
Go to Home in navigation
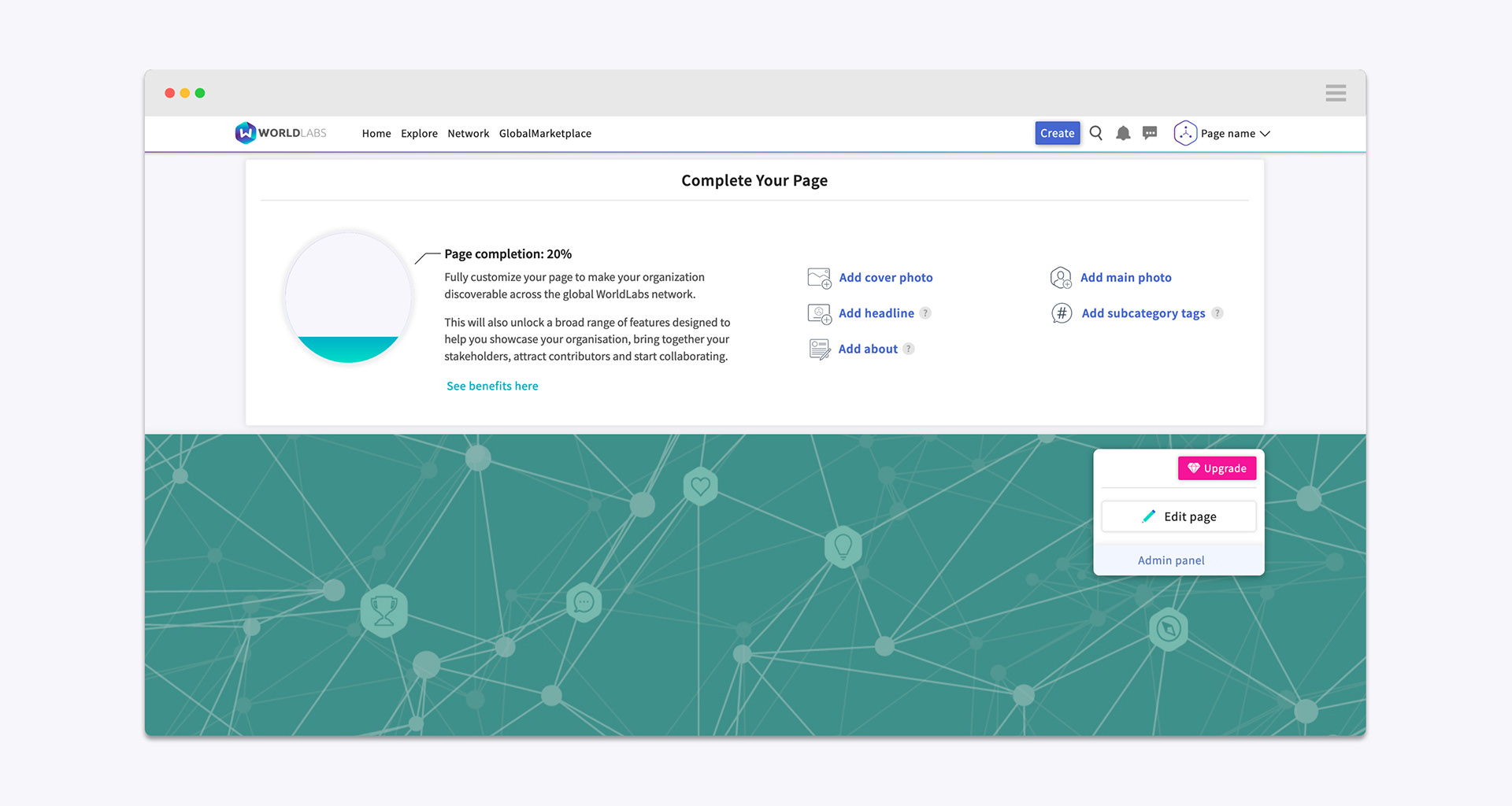pos(376,134)
